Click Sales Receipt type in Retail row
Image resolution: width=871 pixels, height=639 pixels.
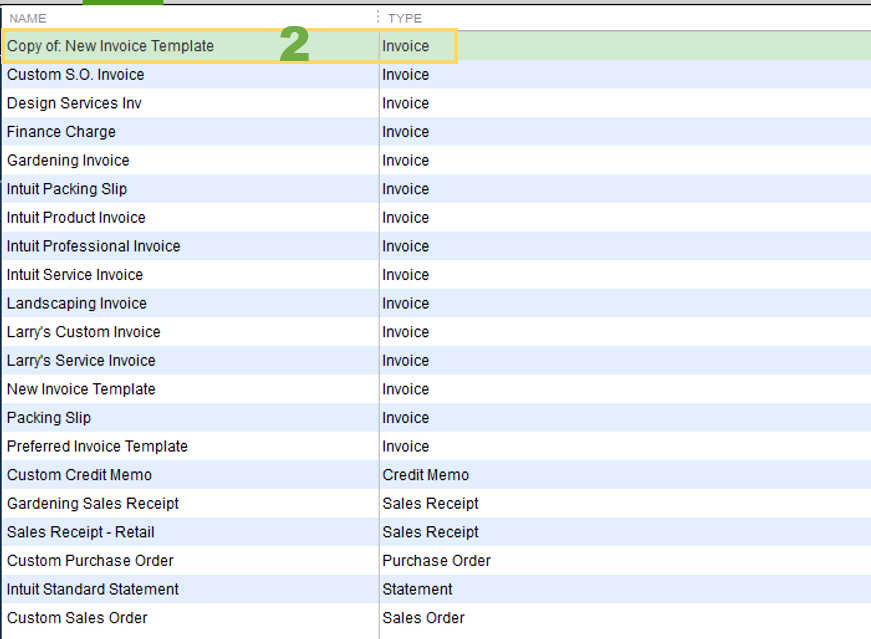point(431,532)
